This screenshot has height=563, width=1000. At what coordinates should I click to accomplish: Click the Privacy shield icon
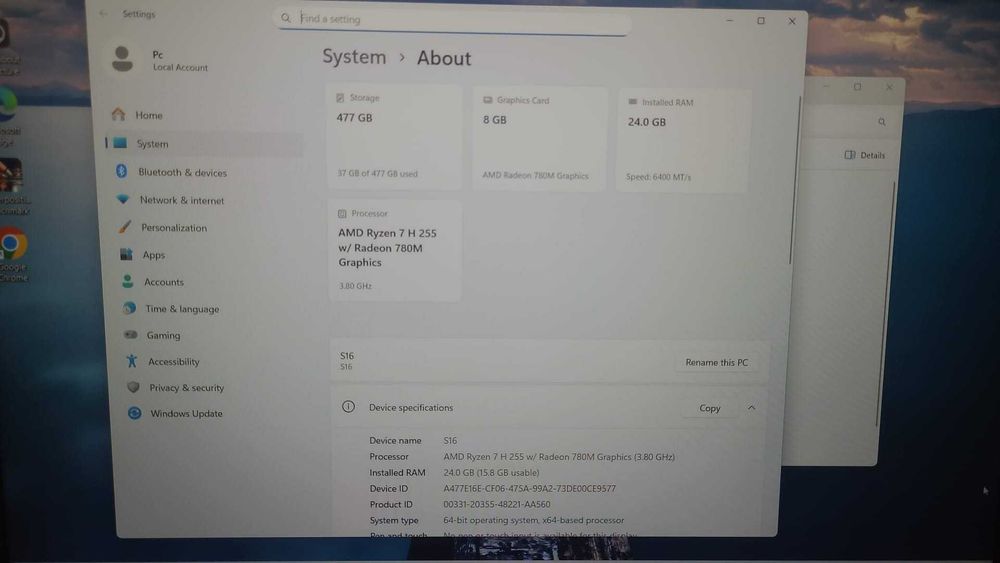point(133,387)
